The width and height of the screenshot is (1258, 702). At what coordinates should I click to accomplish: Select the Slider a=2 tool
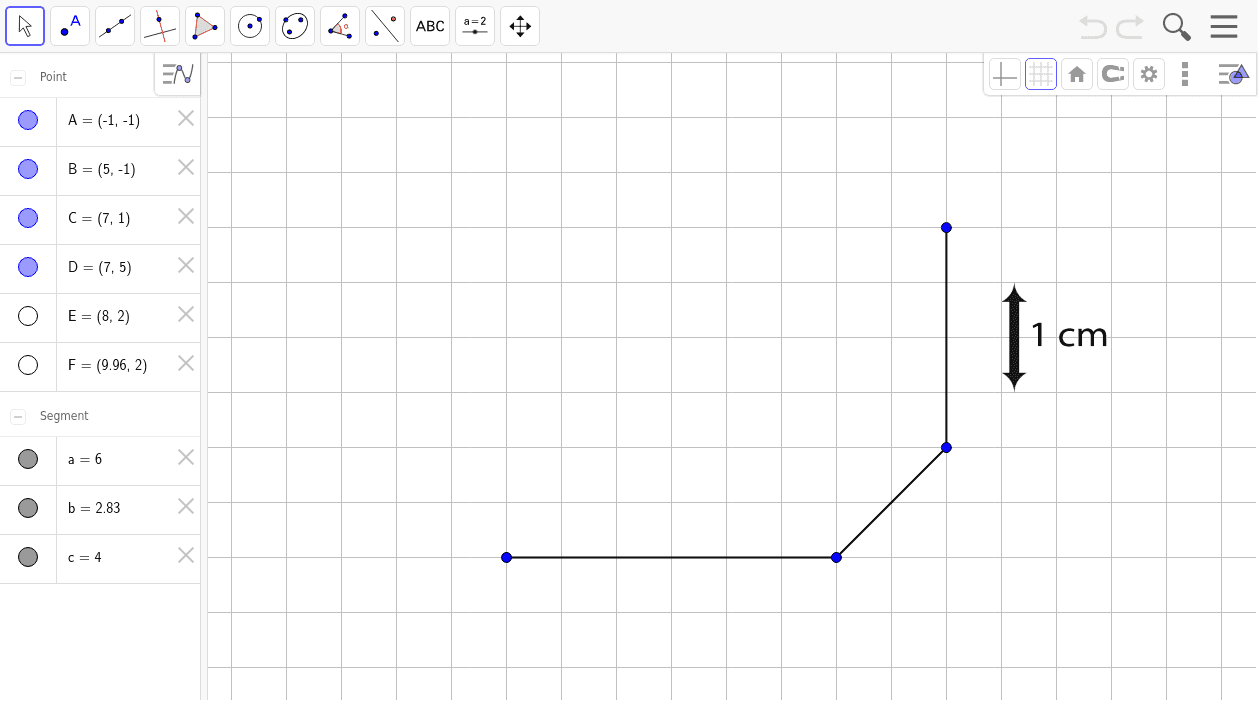tap(475, 26)
